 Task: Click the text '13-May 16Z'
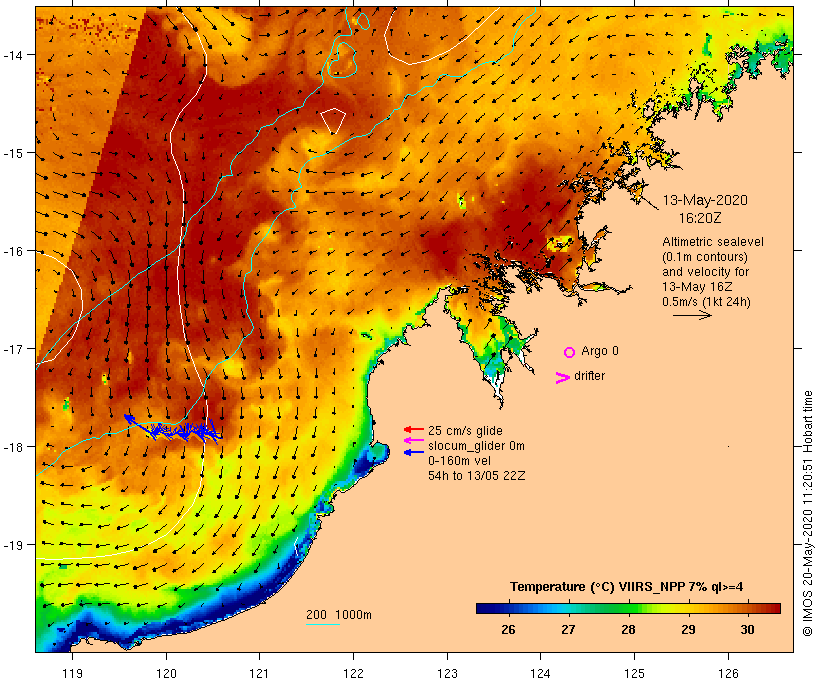point(697,287)
